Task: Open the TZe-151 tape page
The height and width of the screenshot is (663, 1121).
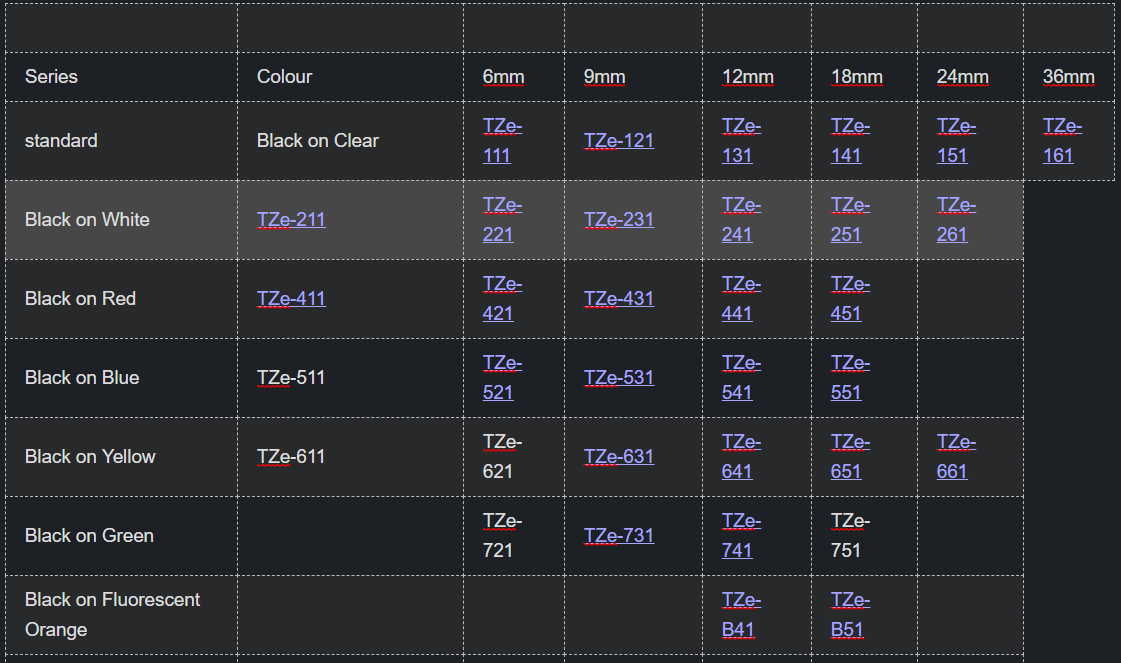Action: (x=956, y=140)
